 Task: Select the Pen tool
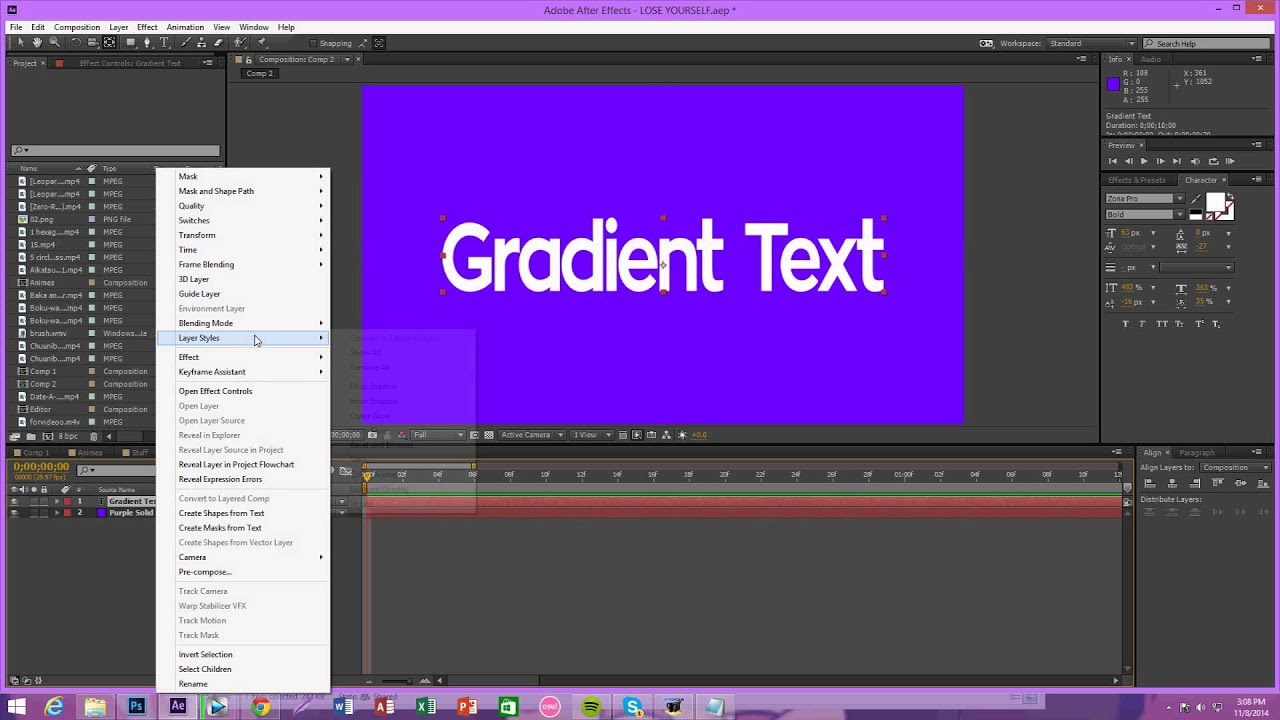[x=148, y=42]
